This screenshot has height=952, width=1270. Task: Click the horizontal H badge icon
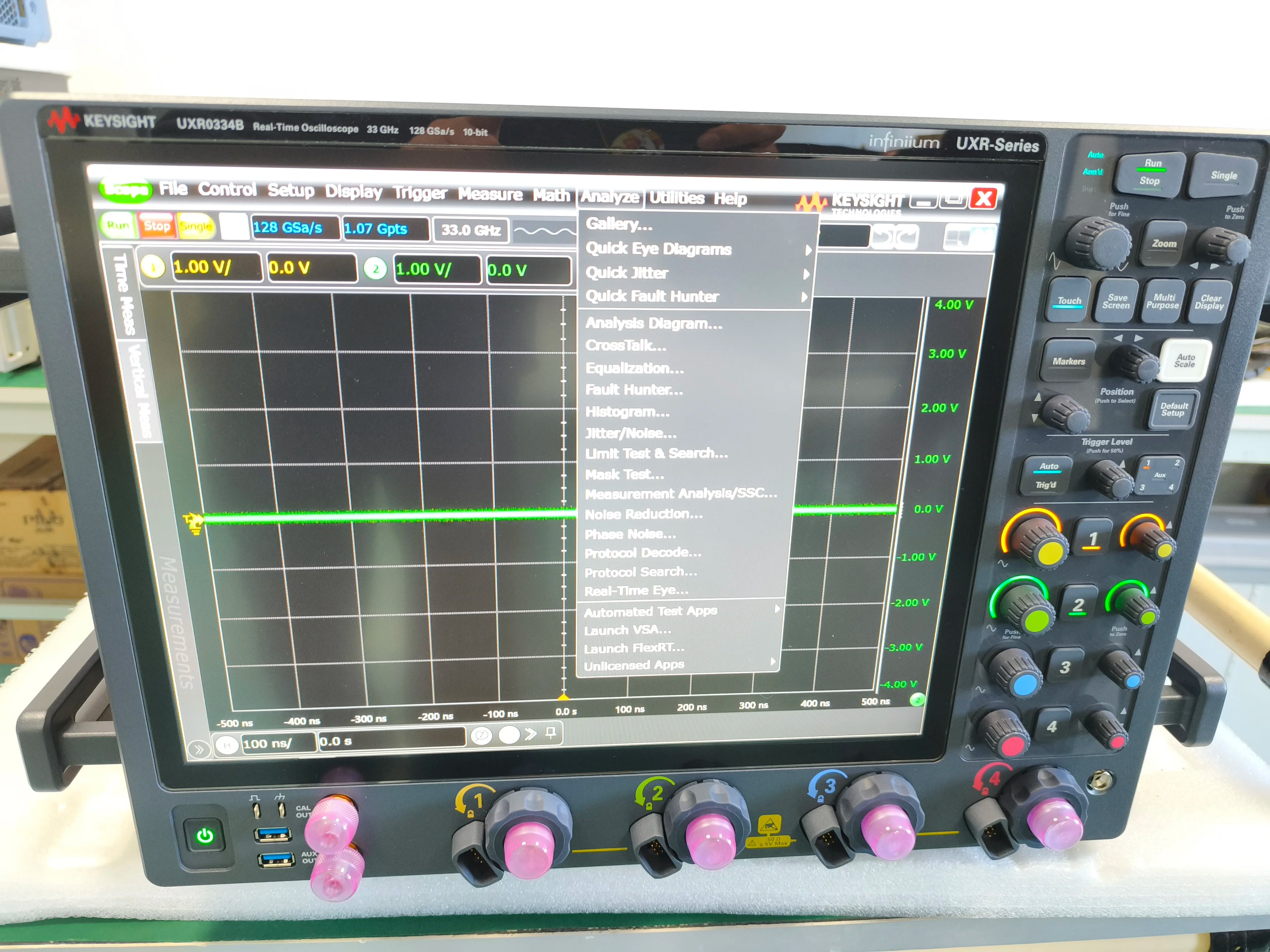tap(227, 745)
